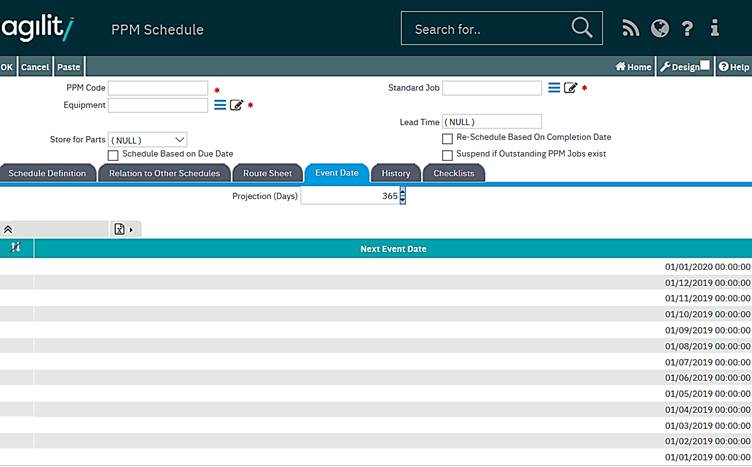Click the Excel export icon above grid
The height and width of the screenshot is (467, 752).
(x=120, y=229)
